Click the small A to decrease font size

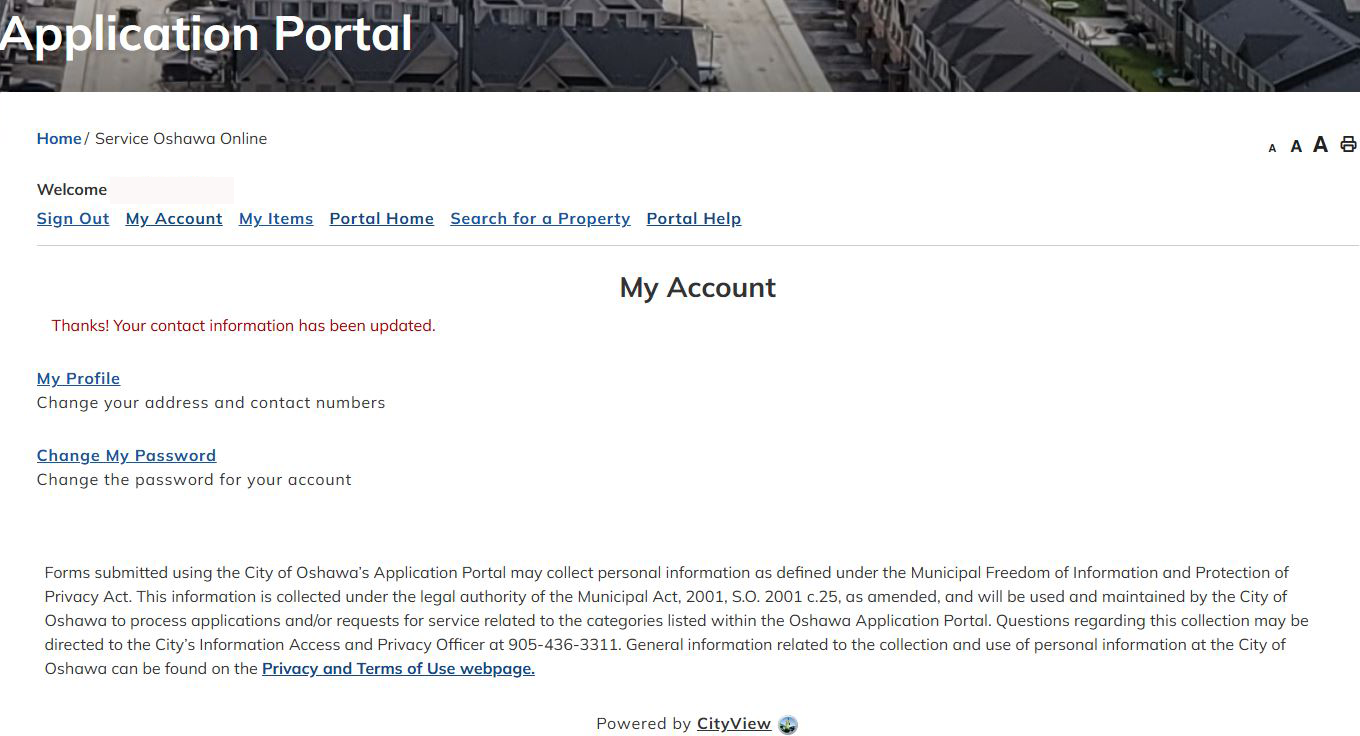coord(1272,146)
